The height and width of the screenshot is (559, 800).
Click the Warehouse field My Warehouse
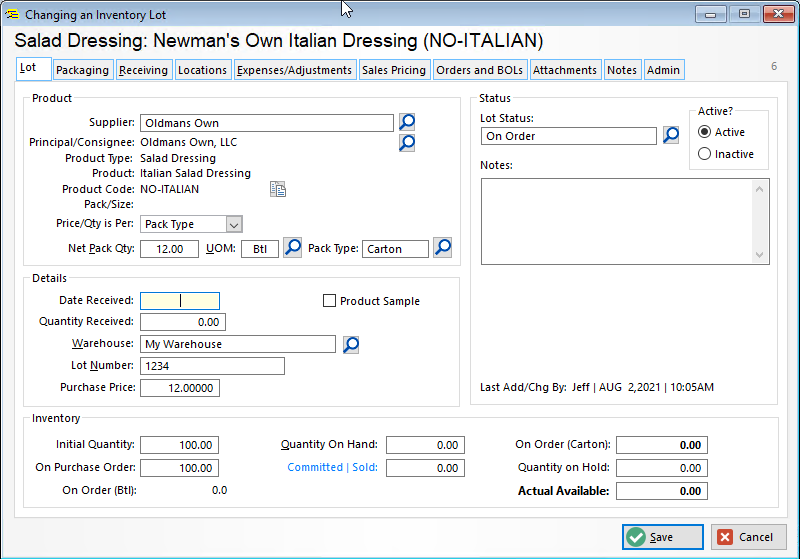point(238,344)
